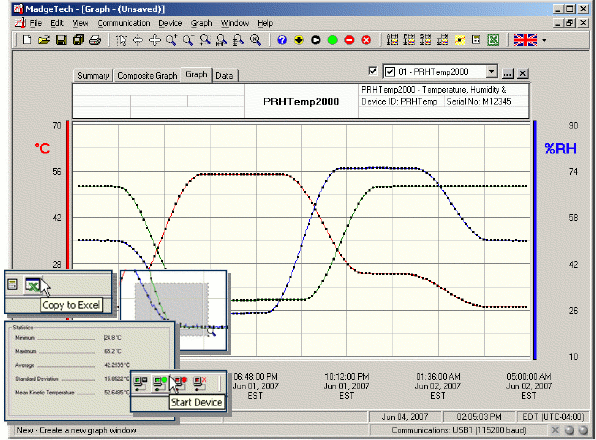Click the Open file folder icon

[x=44, y=40]
